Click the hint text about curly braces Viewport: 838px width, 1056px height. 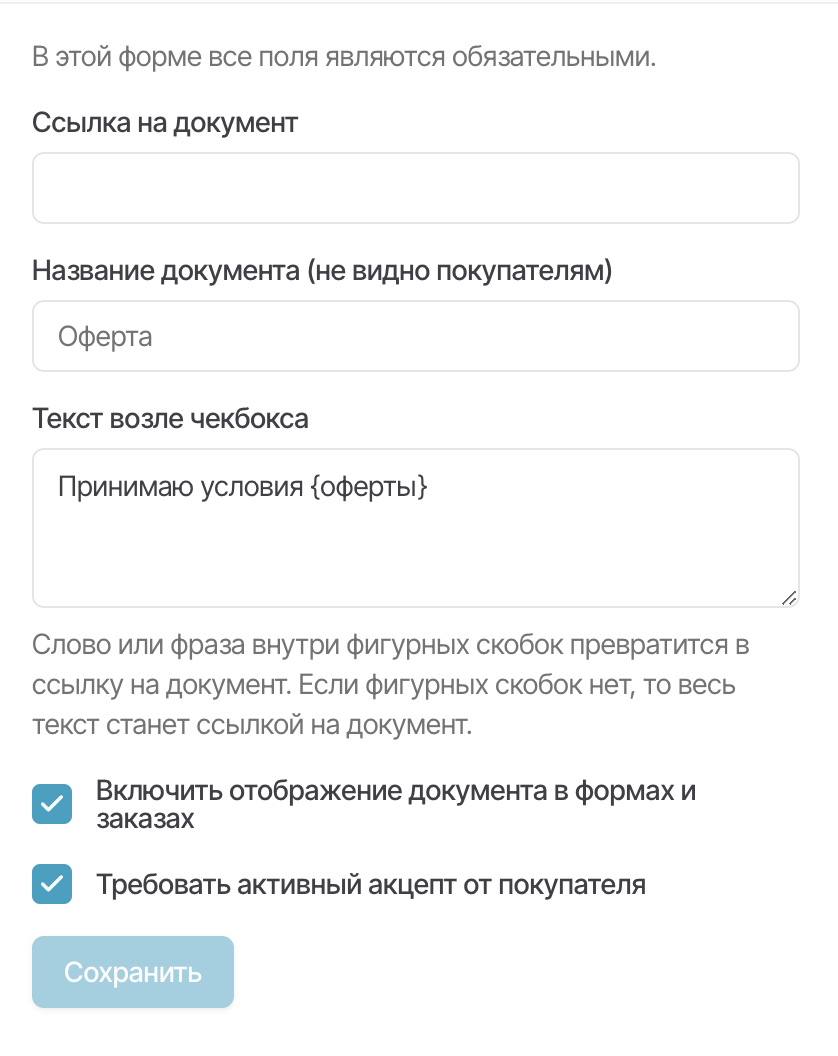pyautogui.click(x=390, y=645)
